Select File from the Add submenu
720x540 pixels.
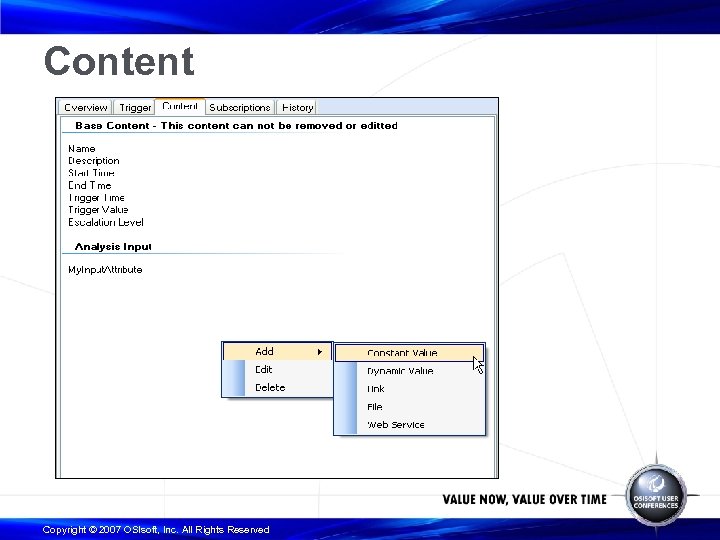(x=409, y=407)
